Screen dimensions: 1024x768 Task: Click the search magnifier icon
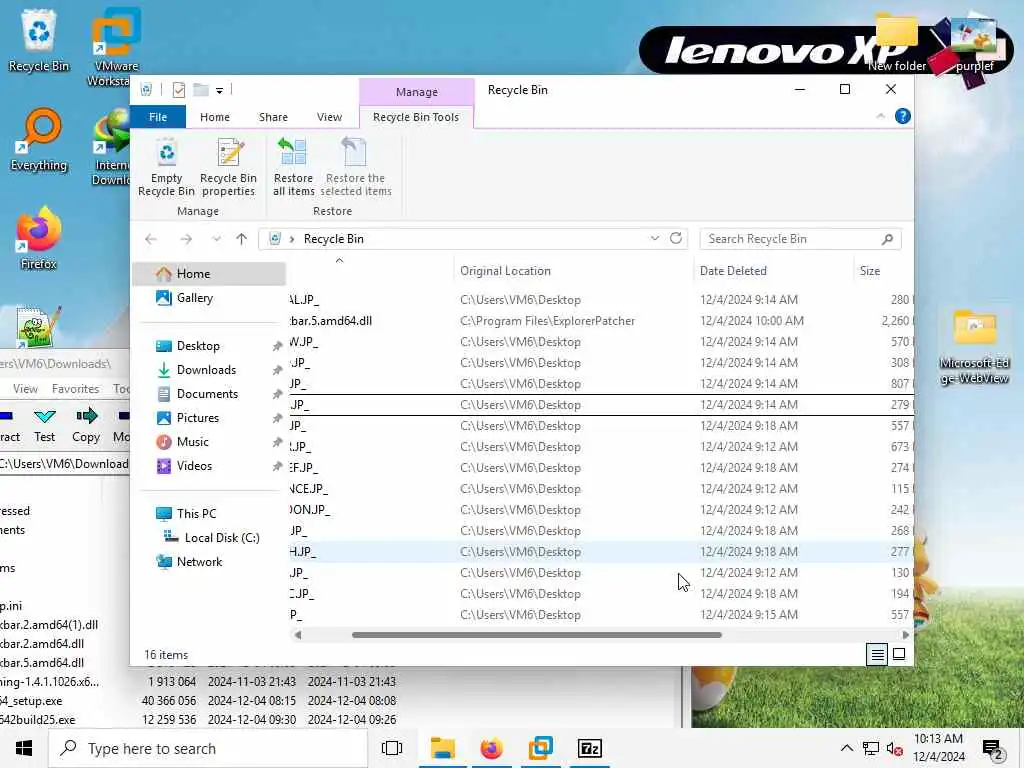click(887, 239)
